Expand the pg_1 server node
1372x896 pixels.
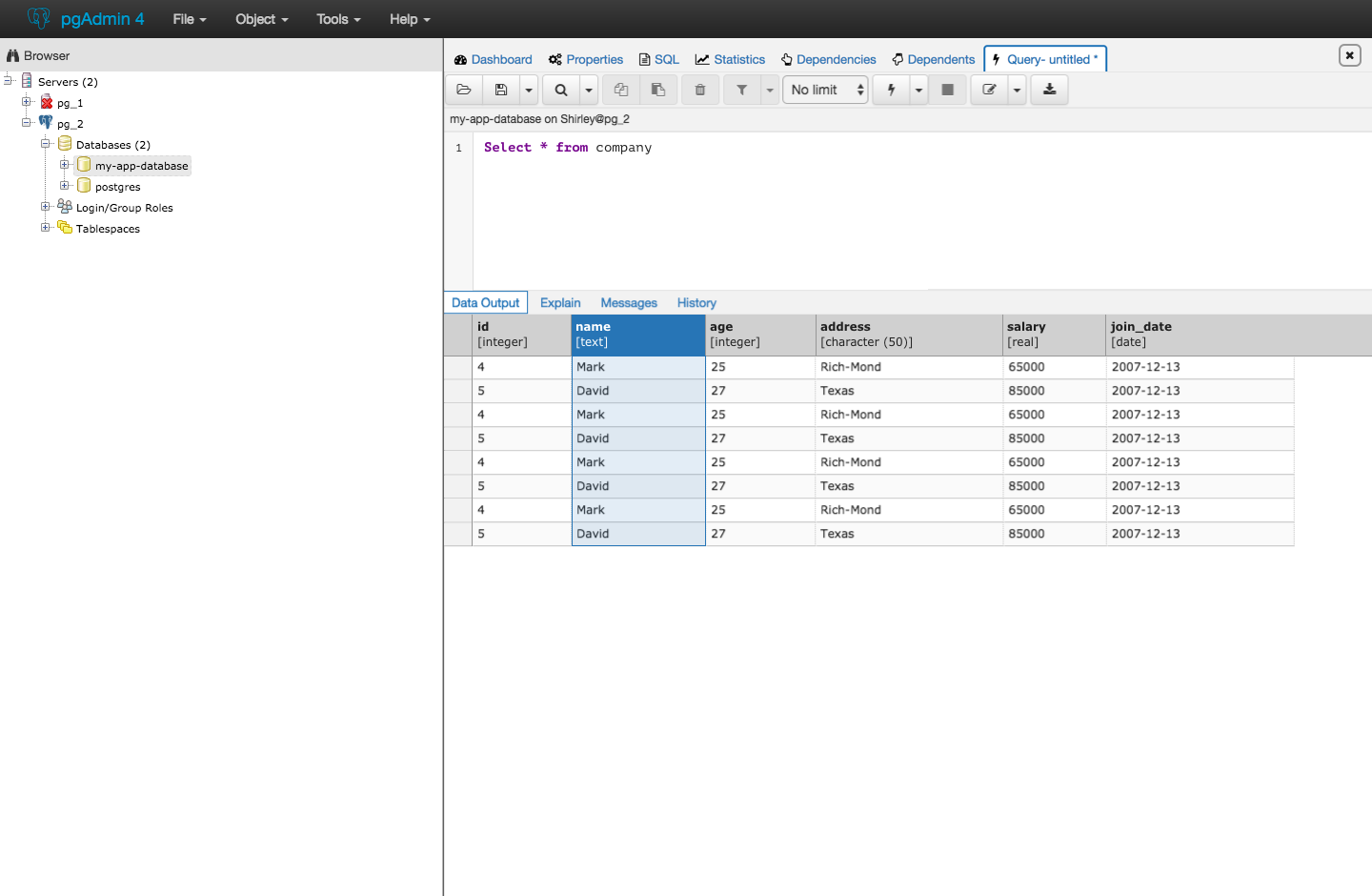point(27,102)
